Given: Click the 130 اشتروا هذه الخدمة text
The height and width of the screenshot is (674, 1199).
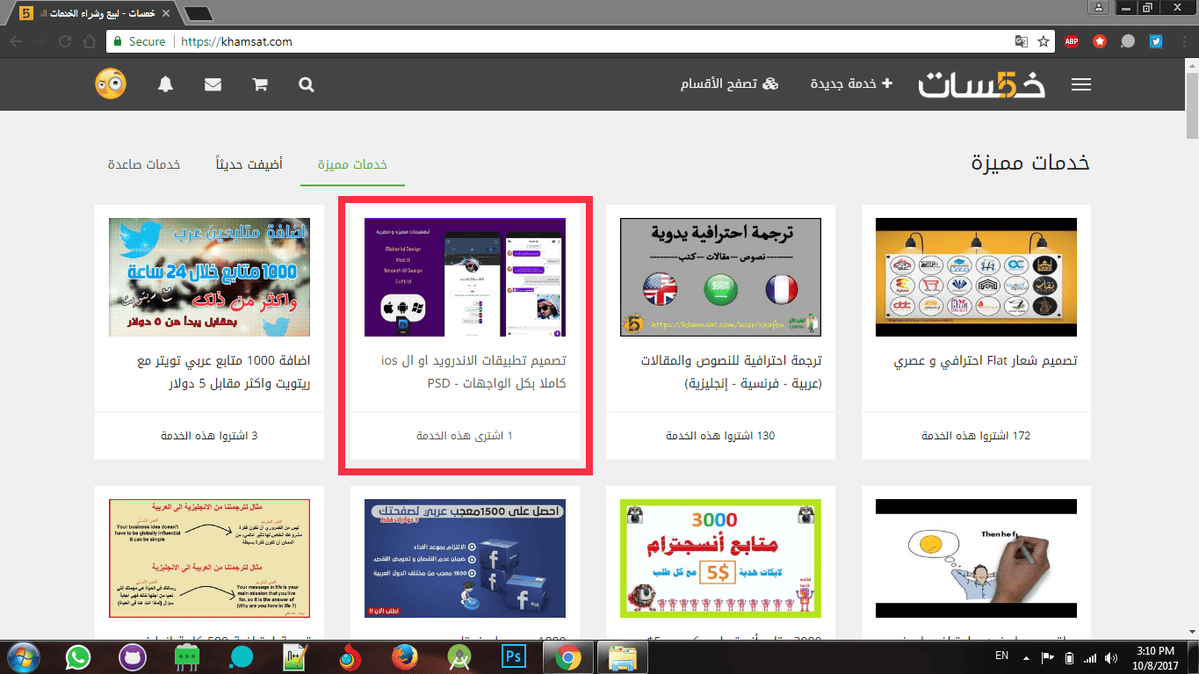Looking at the screenshot, I should (720, 435).
